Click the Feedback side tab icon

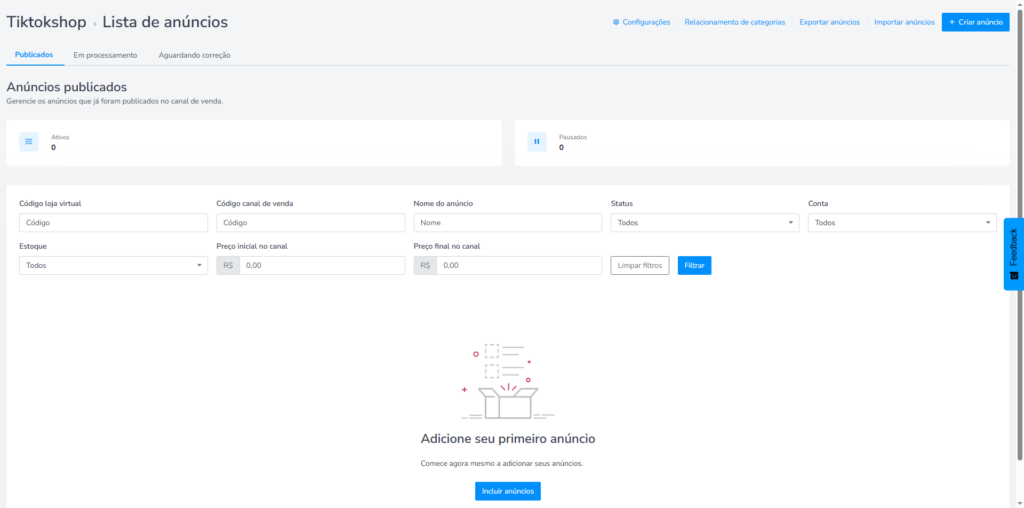coord(1013,275)
